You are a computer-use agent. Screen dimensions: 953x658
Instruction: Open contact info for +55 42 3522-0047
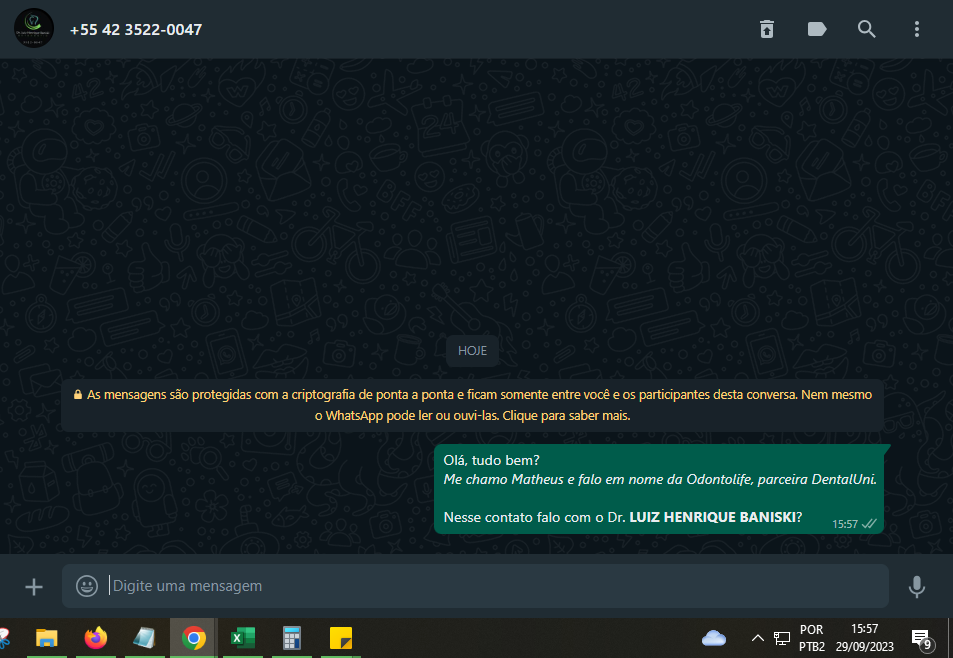click(136, 30)
